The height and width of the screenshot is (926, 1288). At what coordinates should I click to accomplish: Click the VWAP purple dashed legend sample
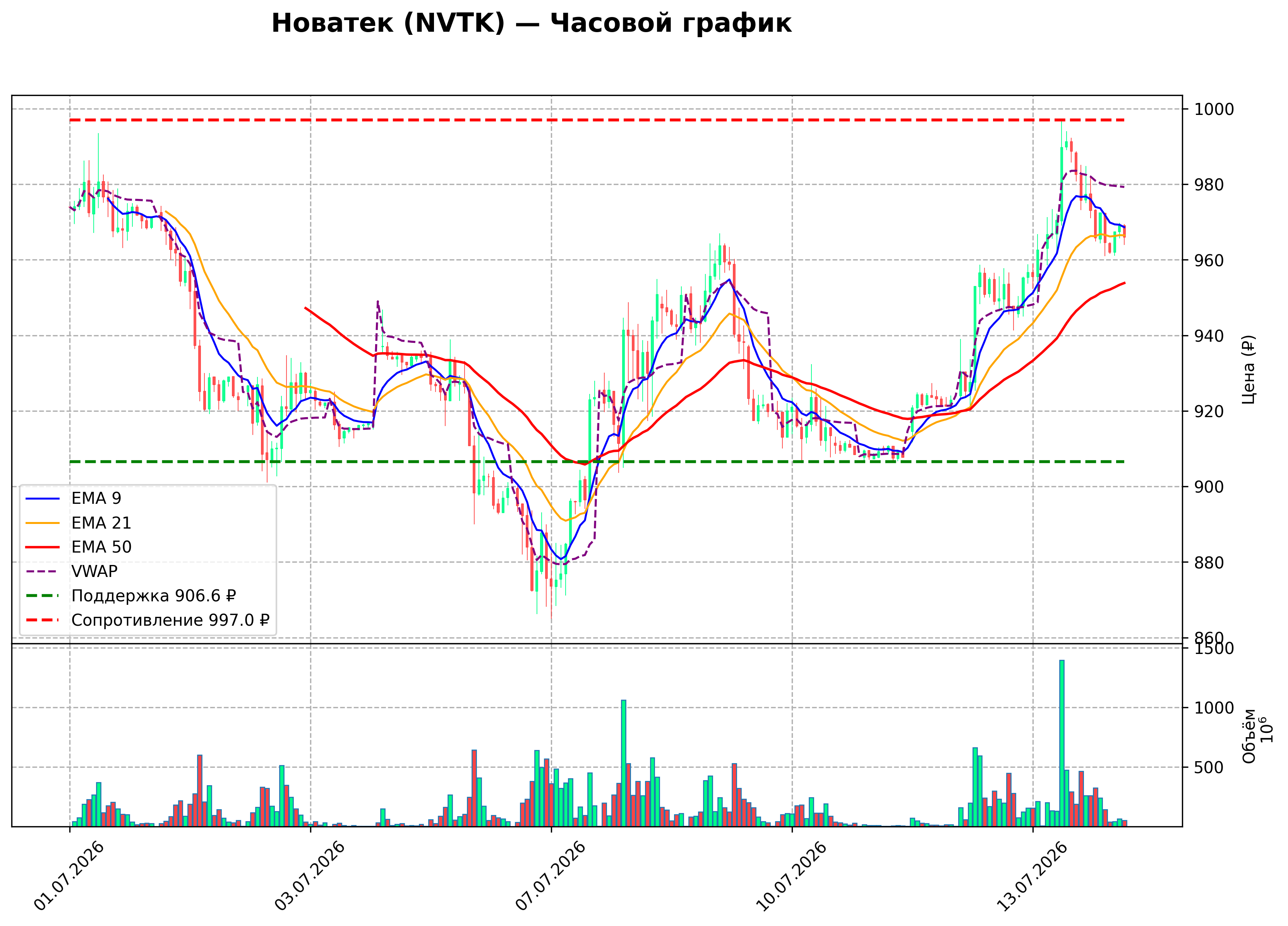pos(43,571)
